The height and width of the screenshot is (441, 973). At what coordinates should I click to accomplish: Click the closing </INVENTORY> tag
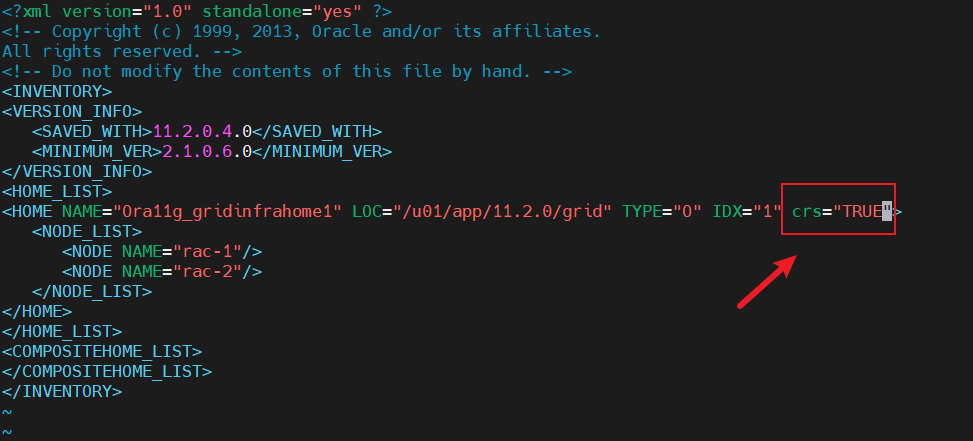click(62, 392)
